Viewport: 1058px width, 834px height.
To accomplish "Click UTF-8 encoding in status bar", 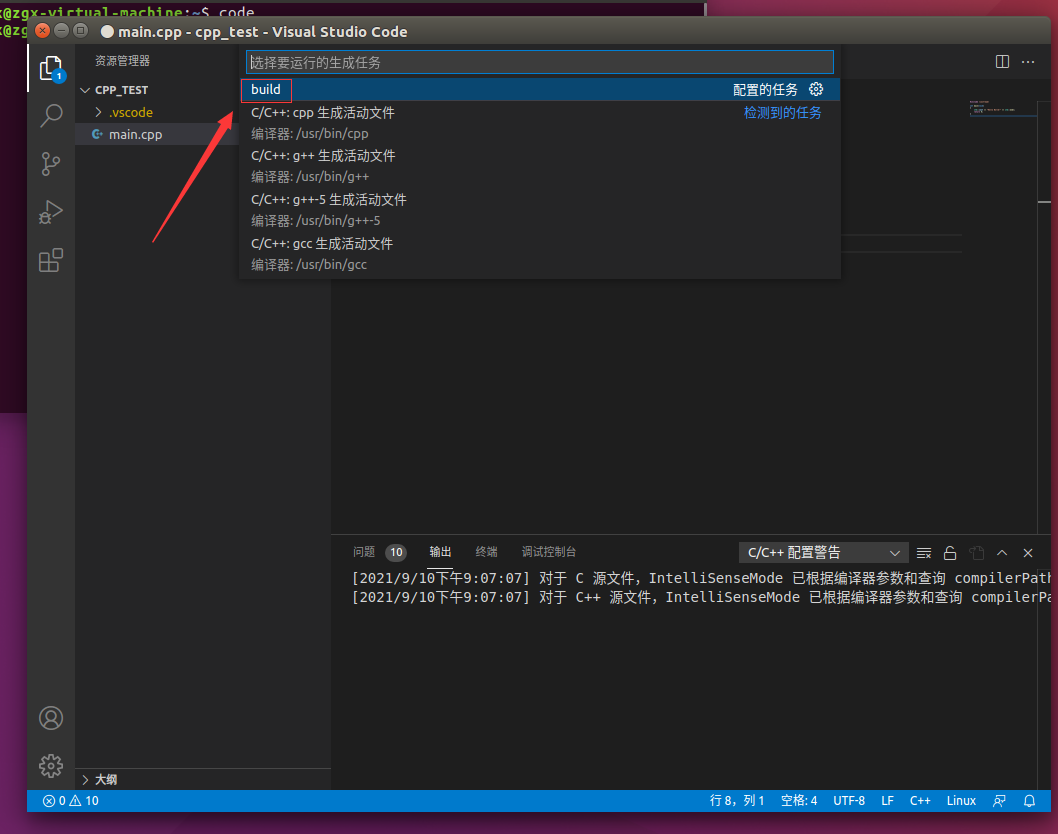I will [x=849, y=800].
